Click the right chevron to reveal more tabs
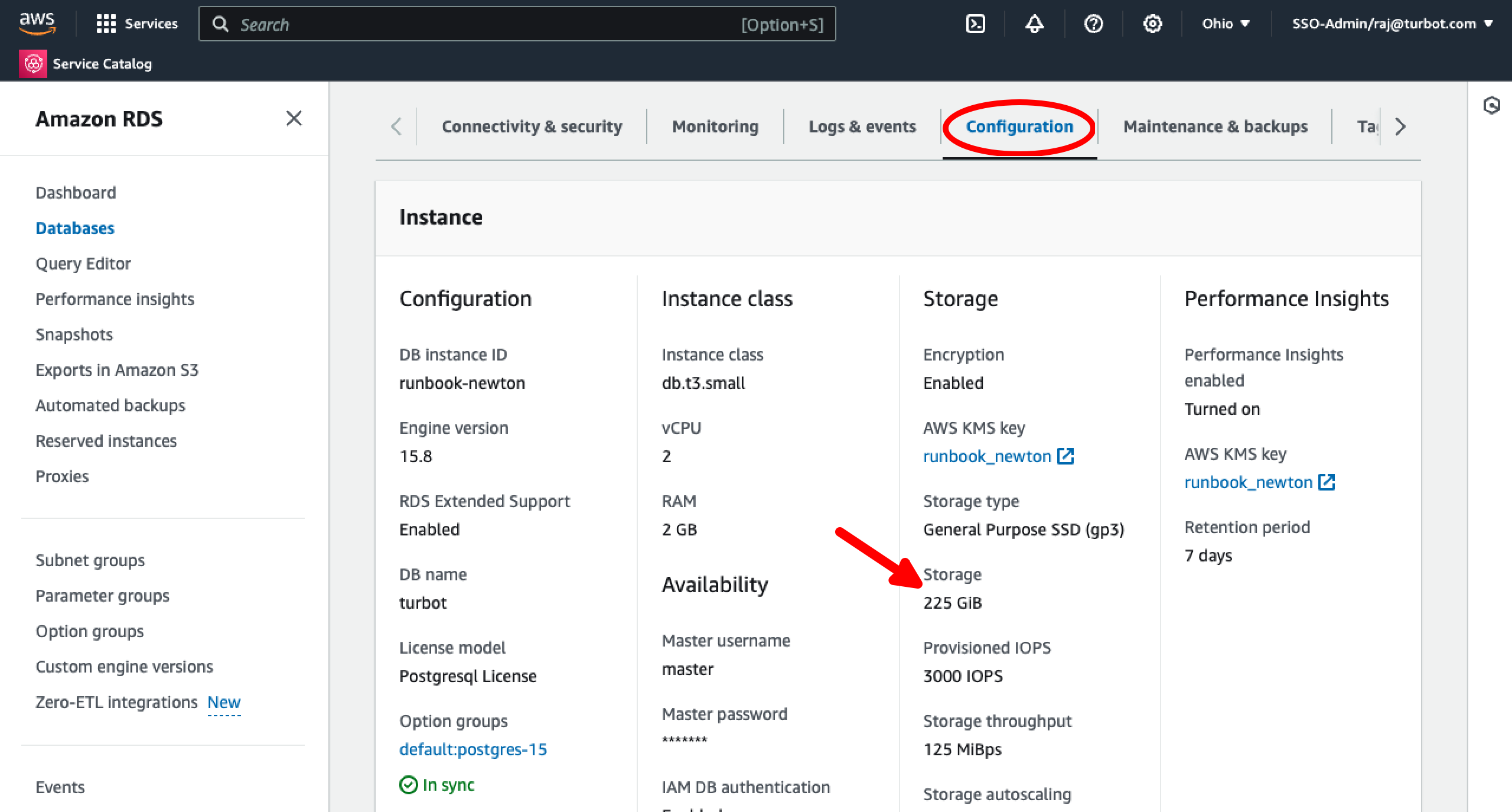Viewport: 1512px width, 812px height. click(1399, 126)
